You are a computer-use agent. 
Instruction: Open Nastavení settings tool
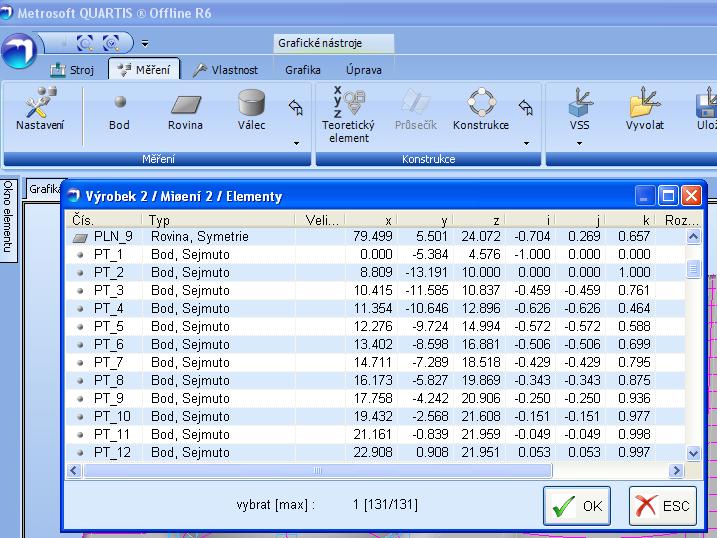click(40, 110)
